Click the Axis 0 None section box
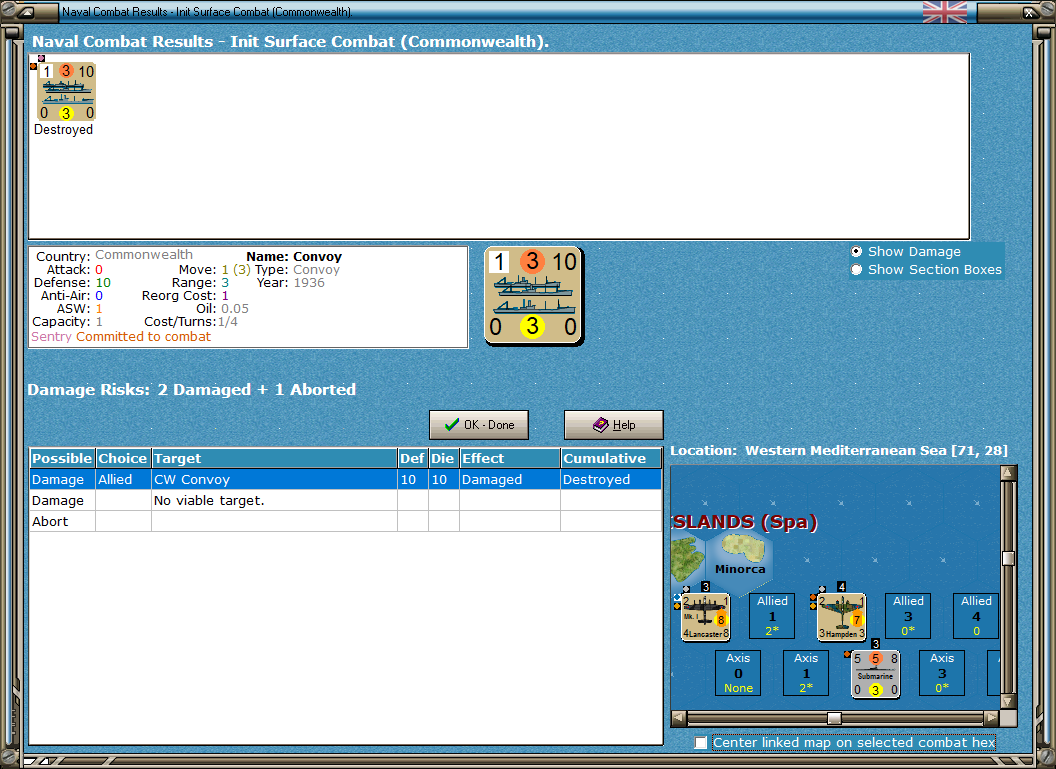 point(738,673)
